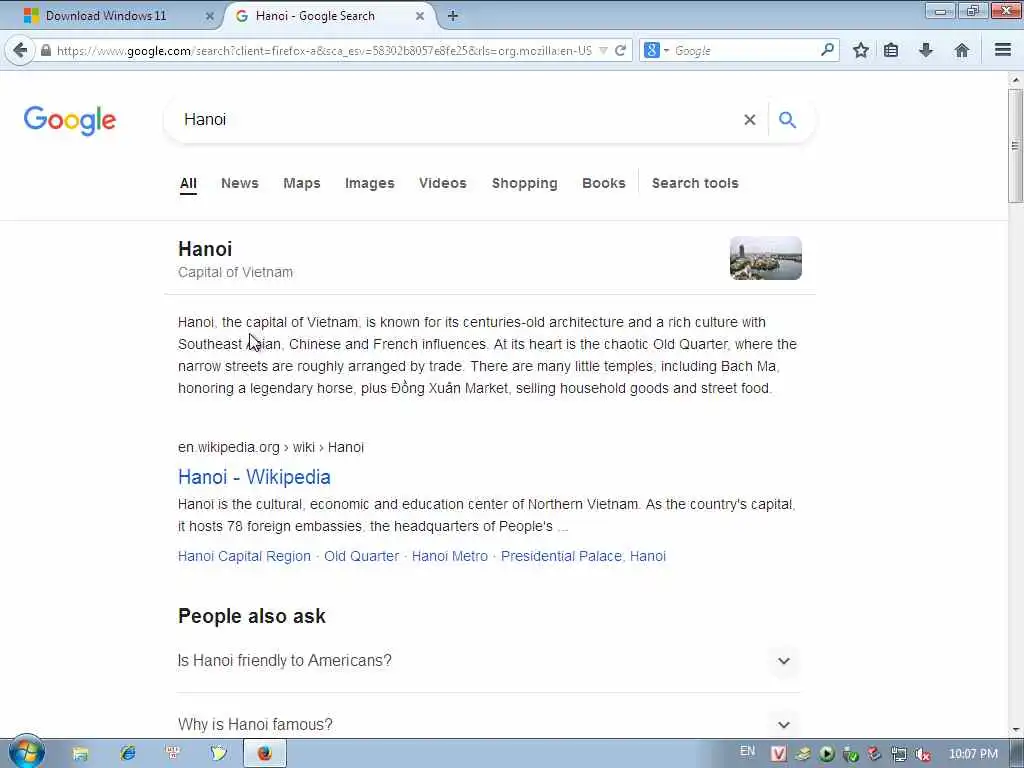Click the red V tray icon
This screenshot has width=1024, height=768.
point(778,754)
